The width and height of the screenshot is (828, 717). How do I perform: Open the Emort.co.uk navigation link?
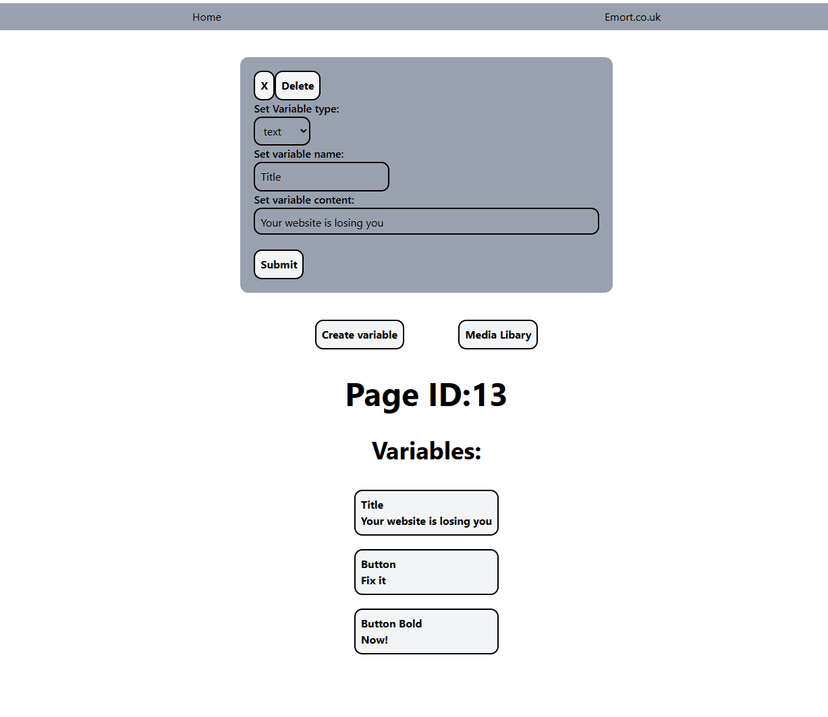632,17
